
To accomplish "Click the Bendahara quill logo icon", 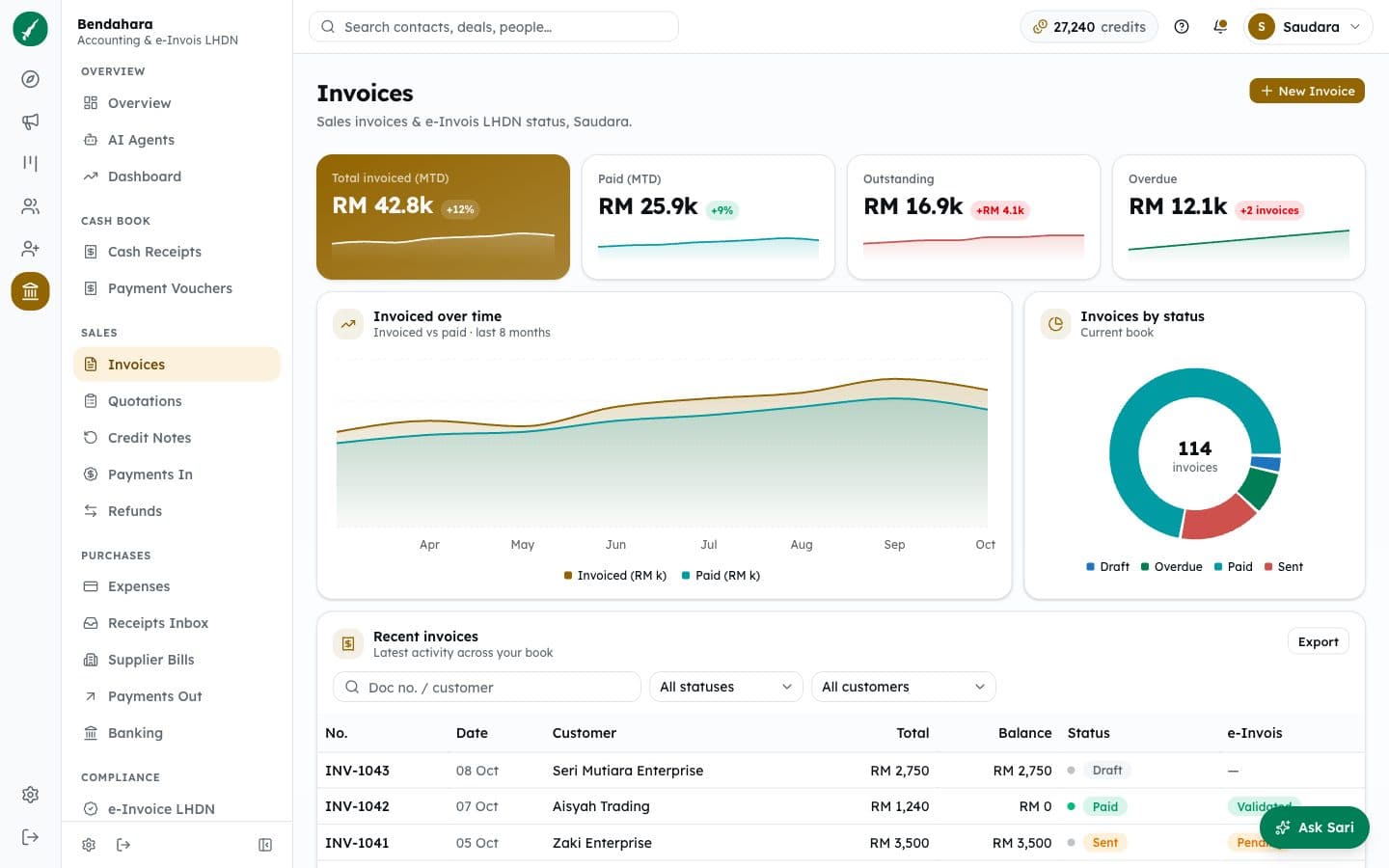I will [30, 29].
